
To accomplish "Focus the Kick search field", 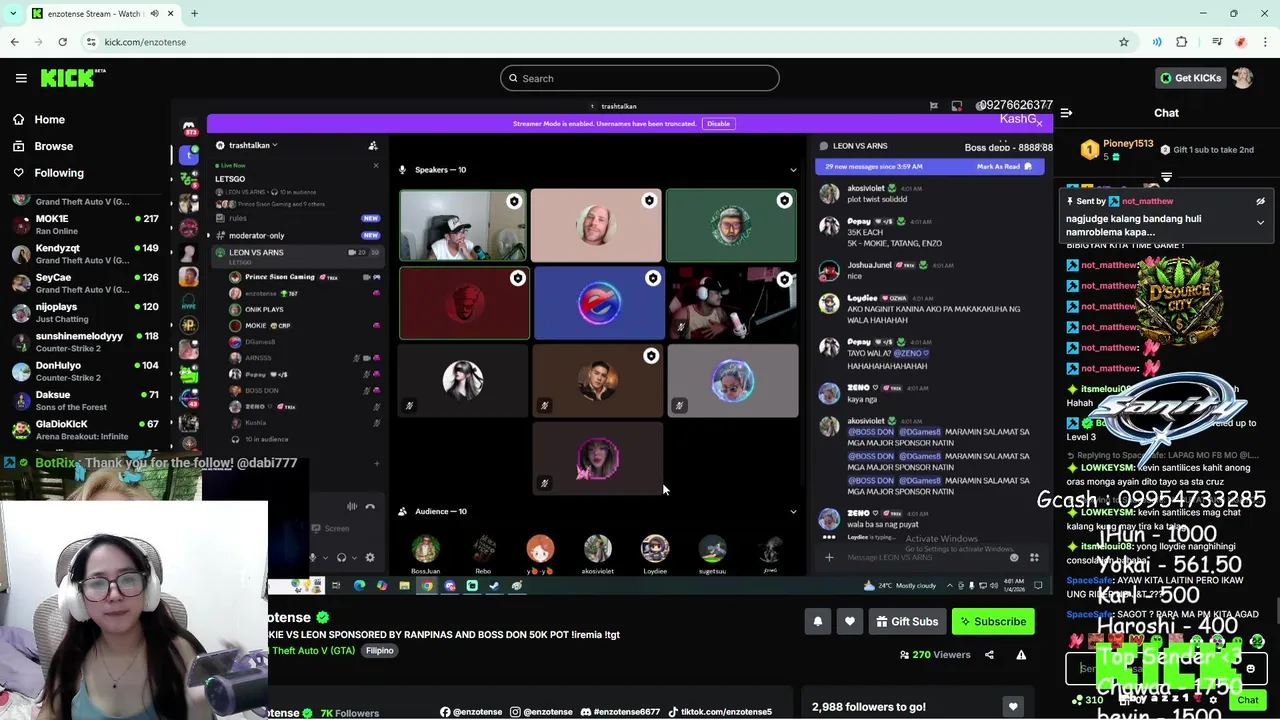I will tap(640, 78).
